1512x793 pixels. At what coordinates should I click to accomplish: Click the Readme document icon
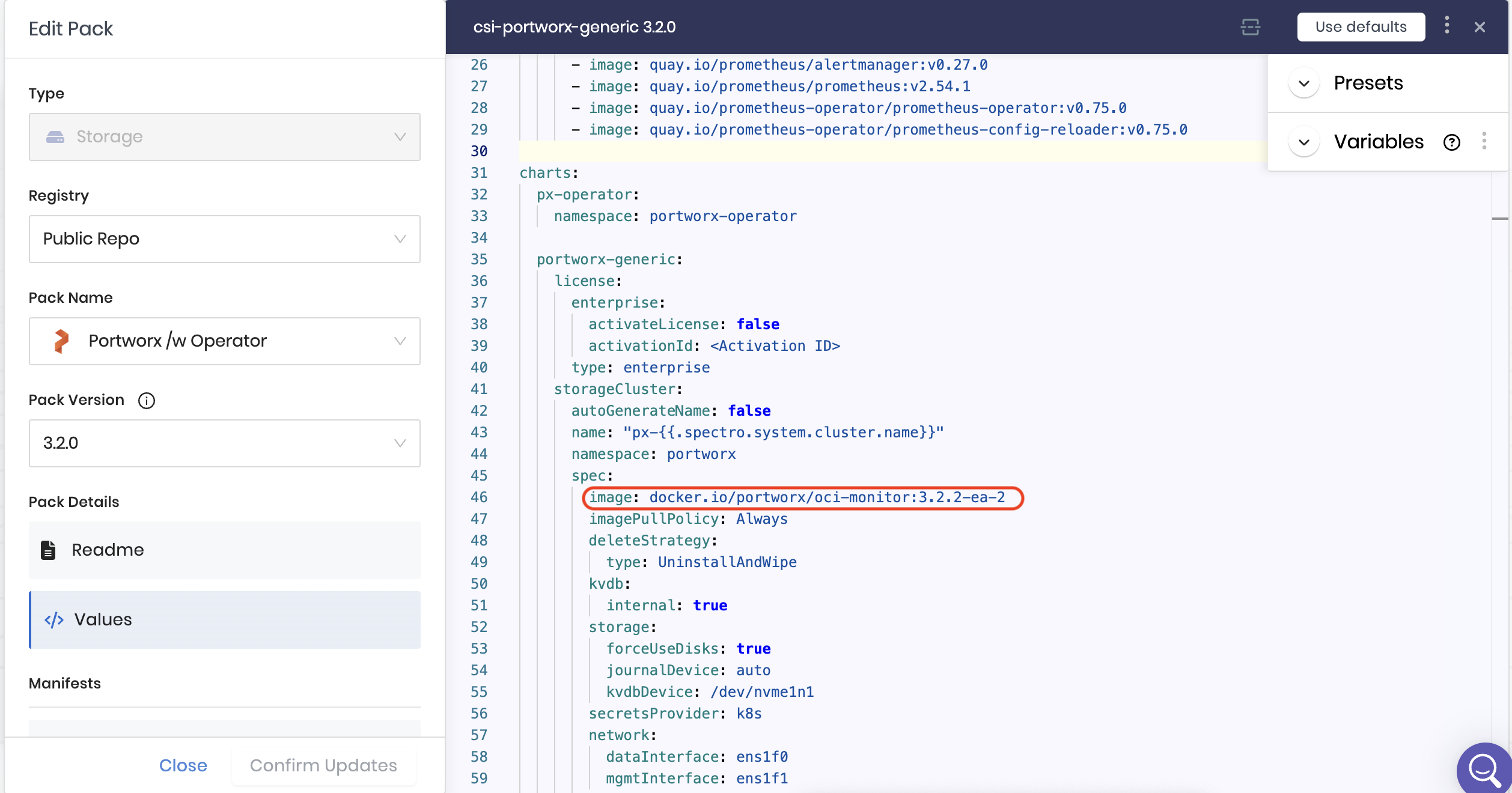point(48,550)
